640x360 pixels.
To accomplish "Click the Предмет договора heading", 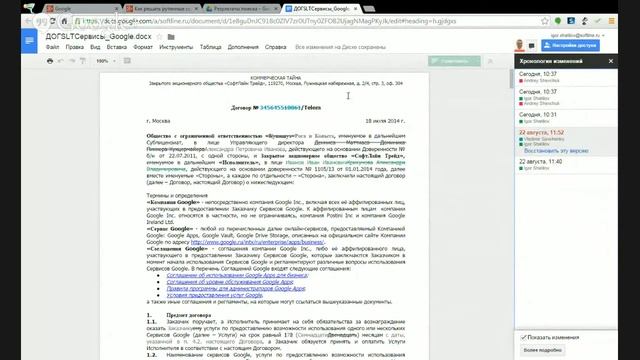I will pos(189,315).
